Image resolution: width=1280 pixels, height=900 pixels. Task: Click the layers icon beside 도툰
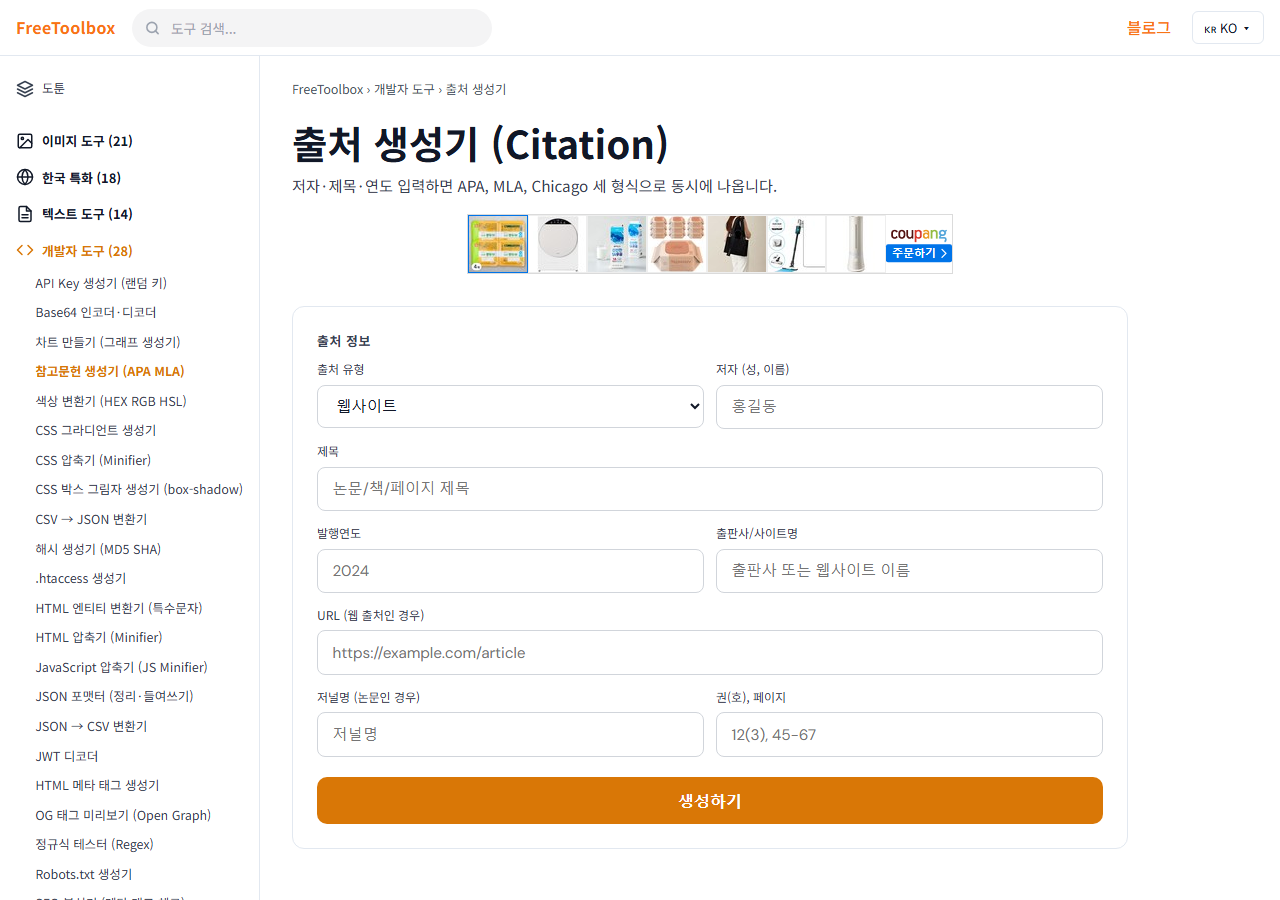[25, 88]
